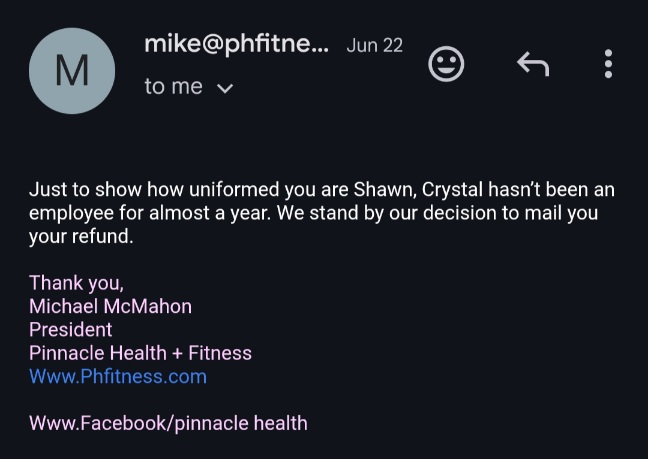648x459 pixels.
Task: Tap the name "Shawn" in the message
Action: click(384, 189)
